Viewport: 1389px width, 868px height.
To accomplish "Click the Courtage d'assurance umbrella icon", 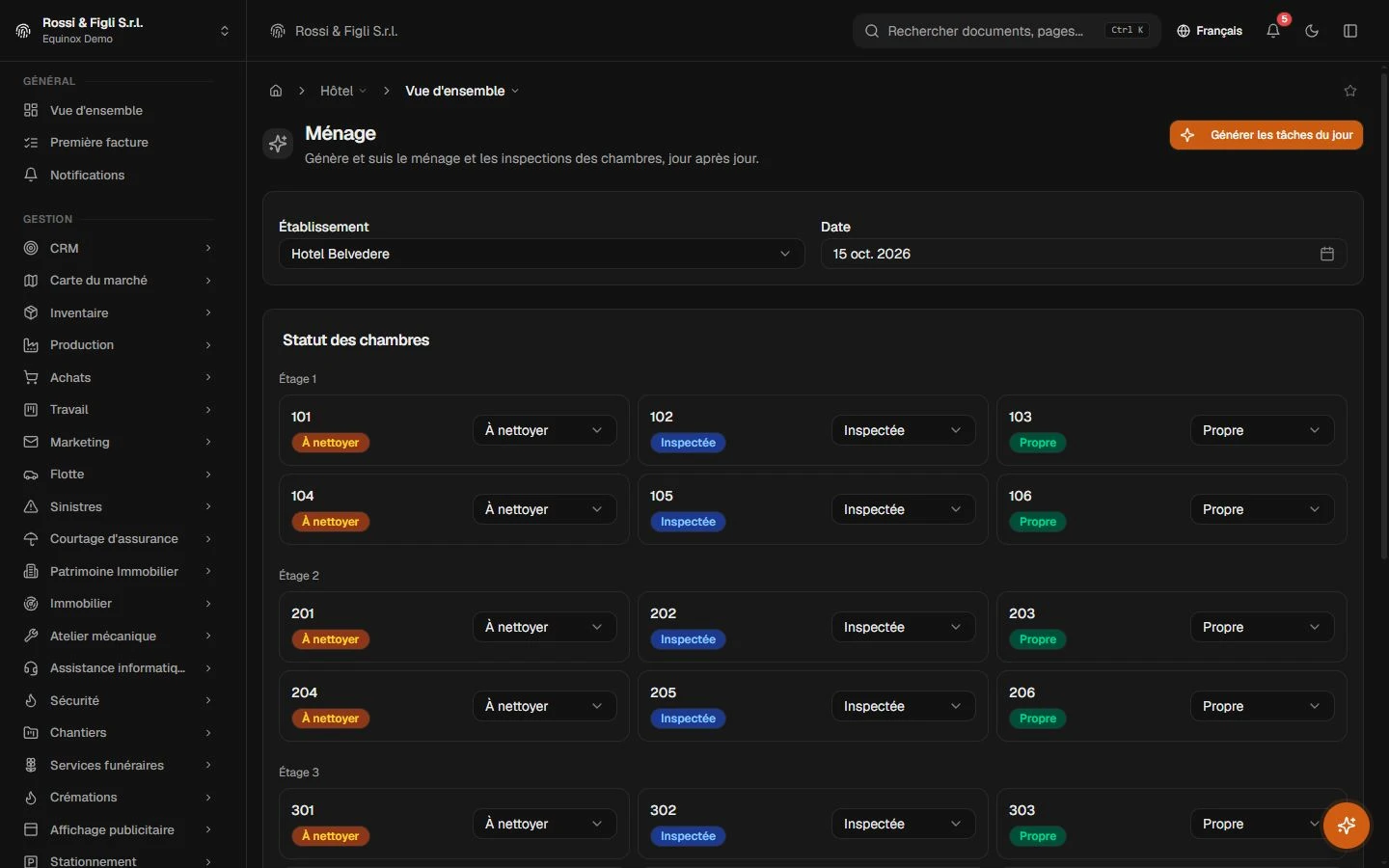I will point(31,539).
